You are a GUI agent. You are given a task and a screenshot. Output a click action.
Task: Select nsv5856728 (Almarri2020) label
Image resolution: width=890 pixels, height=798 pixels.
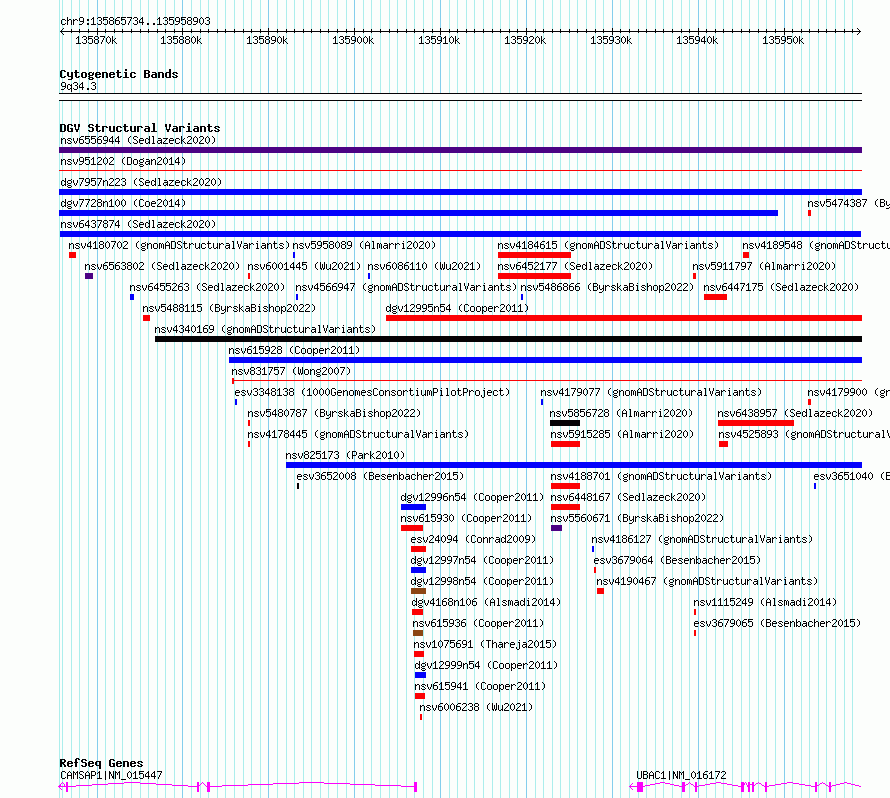click(x=621, y=413)
